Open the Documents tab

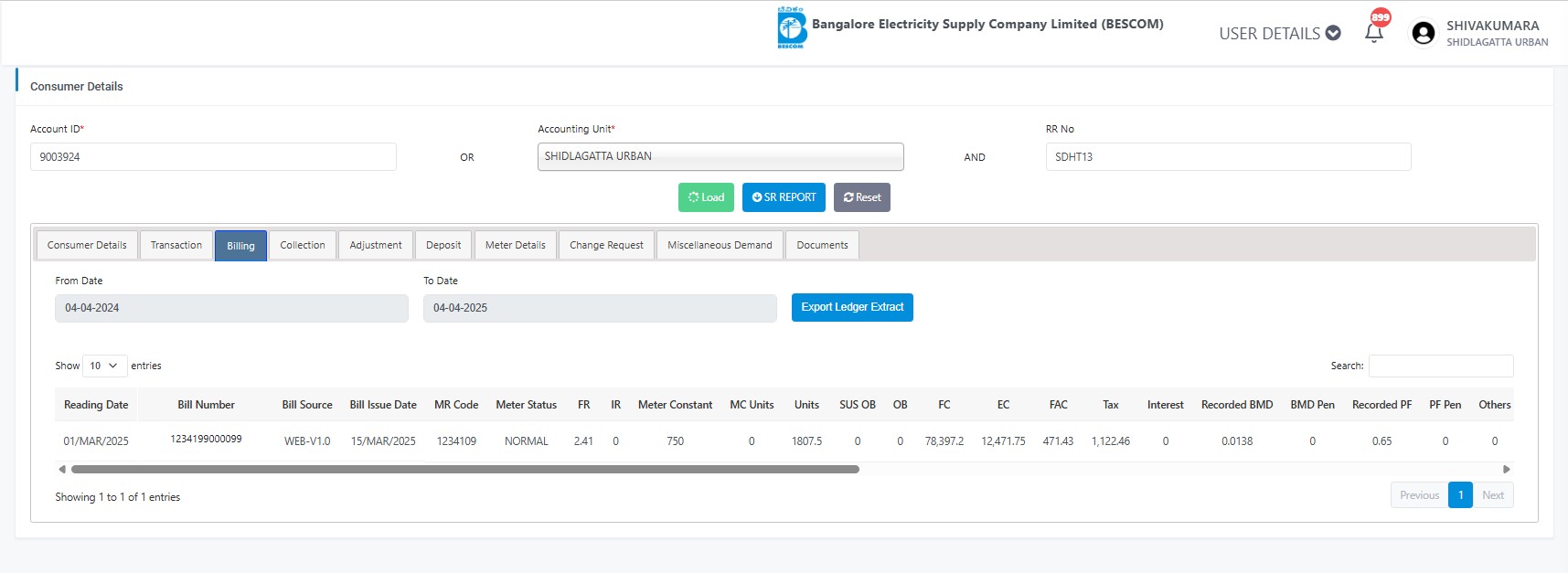(x=822, y=245)
